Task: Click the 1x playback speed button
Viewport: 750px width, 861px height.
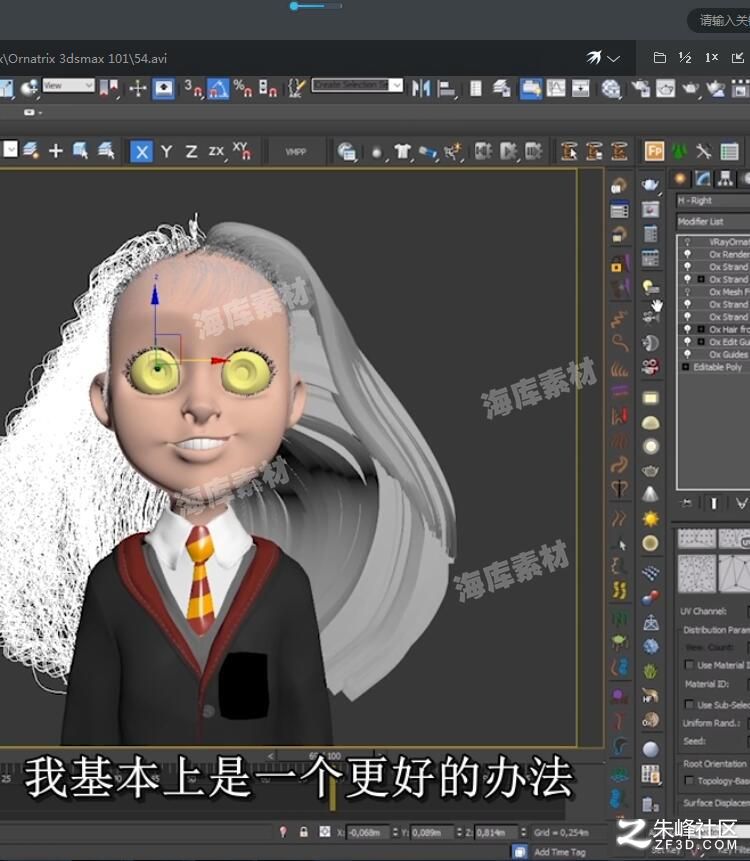Action: point(712,58)
